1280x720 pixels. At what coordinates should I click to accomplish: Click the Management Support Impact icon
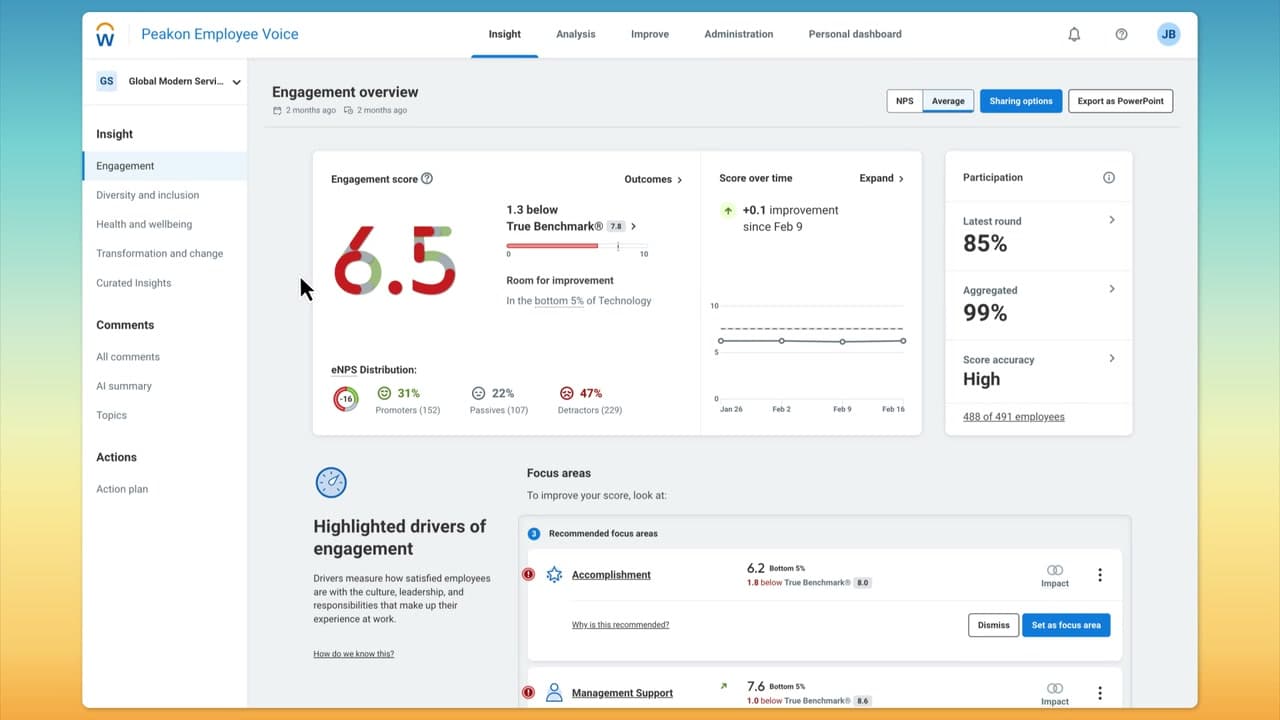(1054, 688)
